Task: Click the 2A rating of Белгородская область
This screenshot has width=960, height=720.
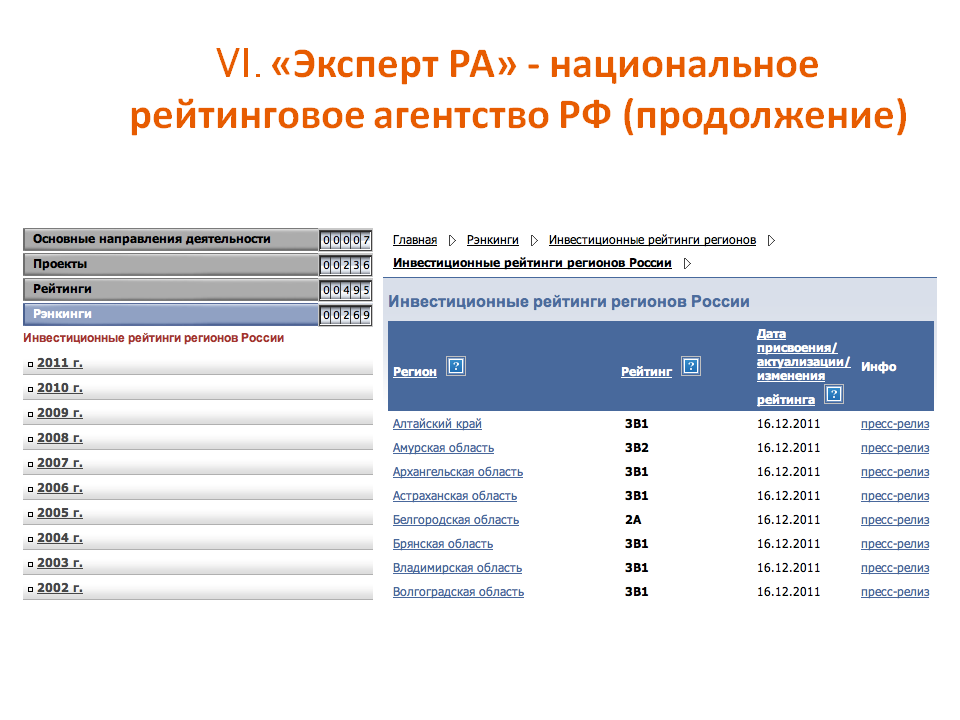Action: pos(633,520)
